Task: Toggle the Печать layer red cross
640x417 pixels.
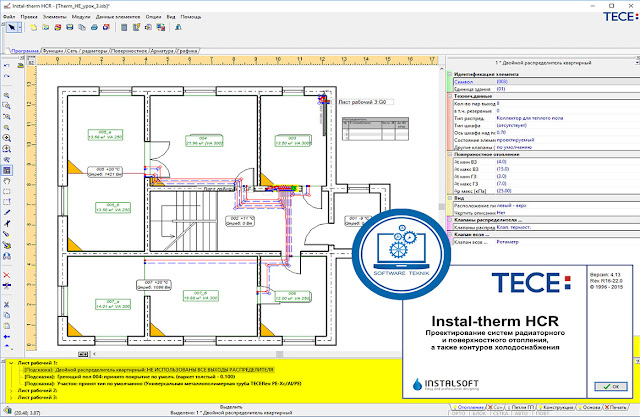Action: [607, 407]
